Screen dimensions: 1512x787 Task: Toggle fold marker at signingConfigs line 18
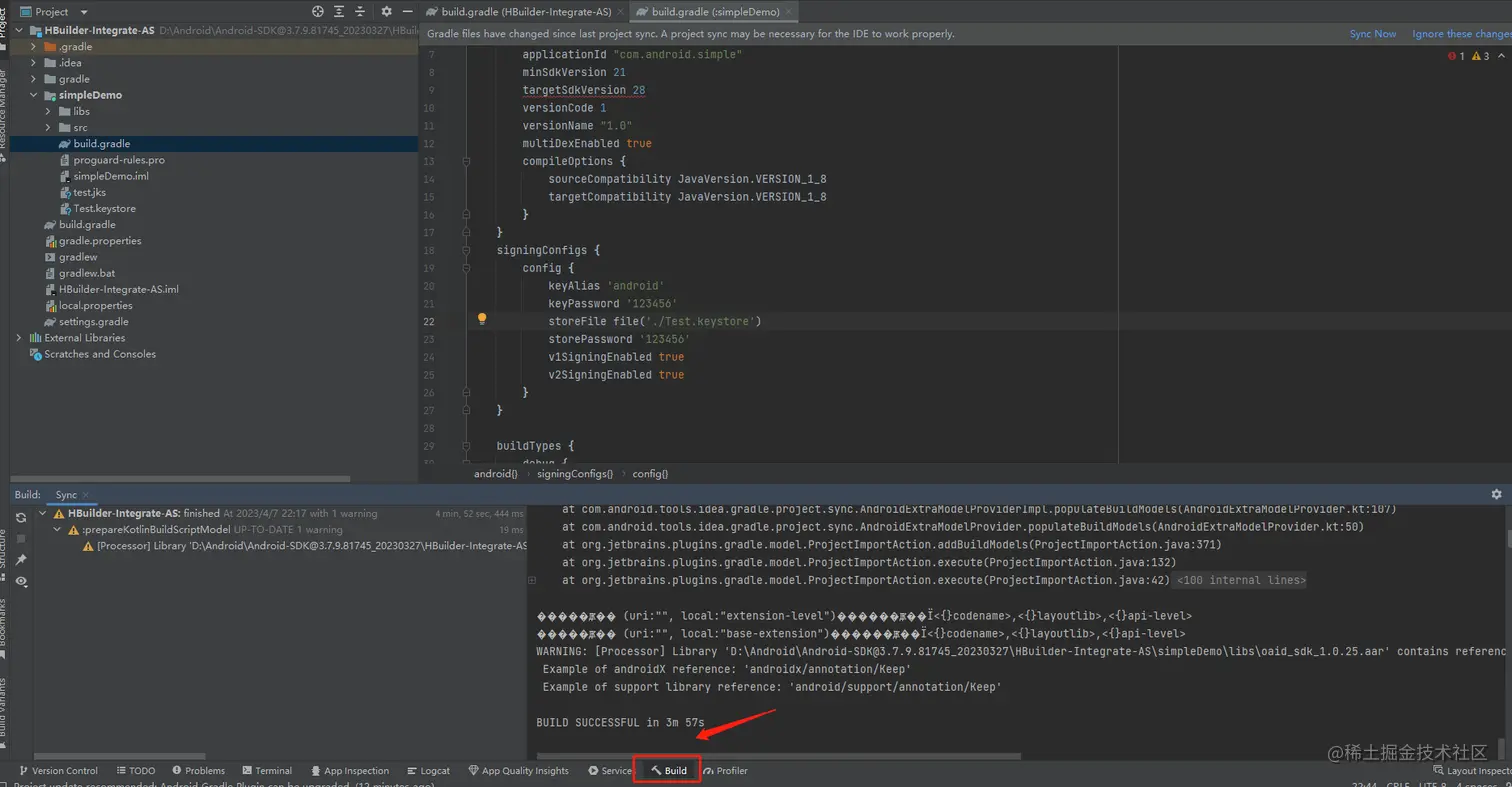(466, 250)
